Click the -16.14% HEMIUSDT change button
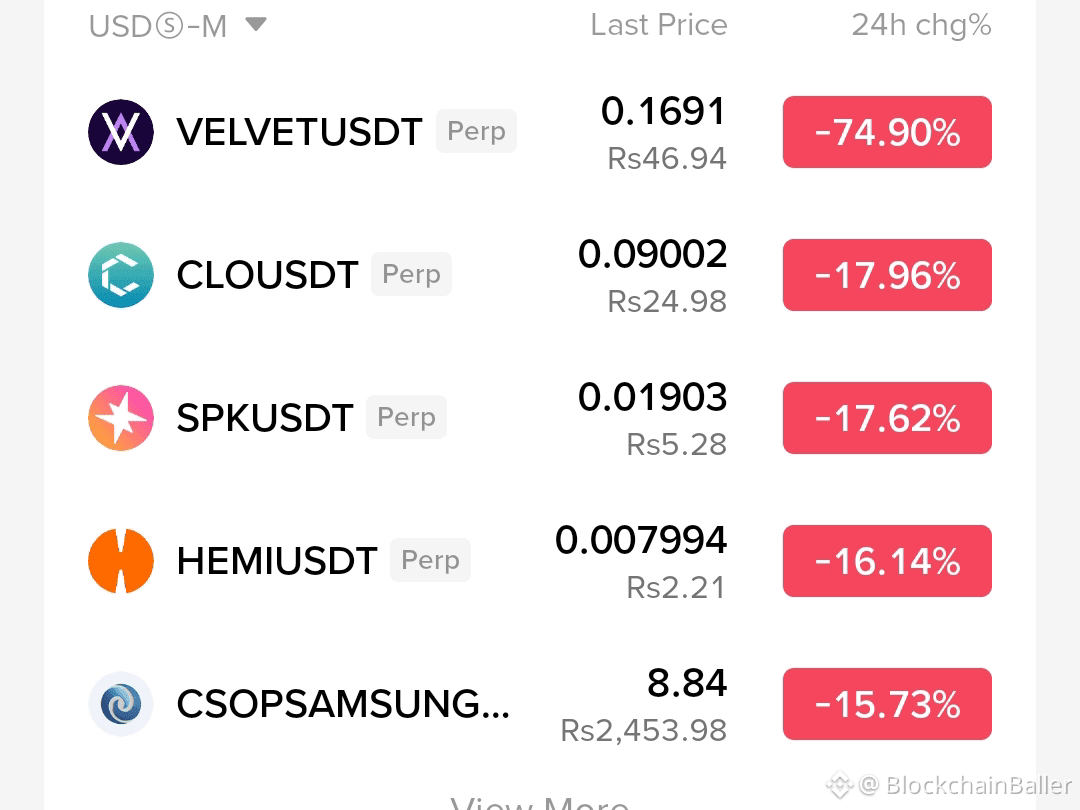Viewport: 1080px width, 810px height. pos(887,561)
